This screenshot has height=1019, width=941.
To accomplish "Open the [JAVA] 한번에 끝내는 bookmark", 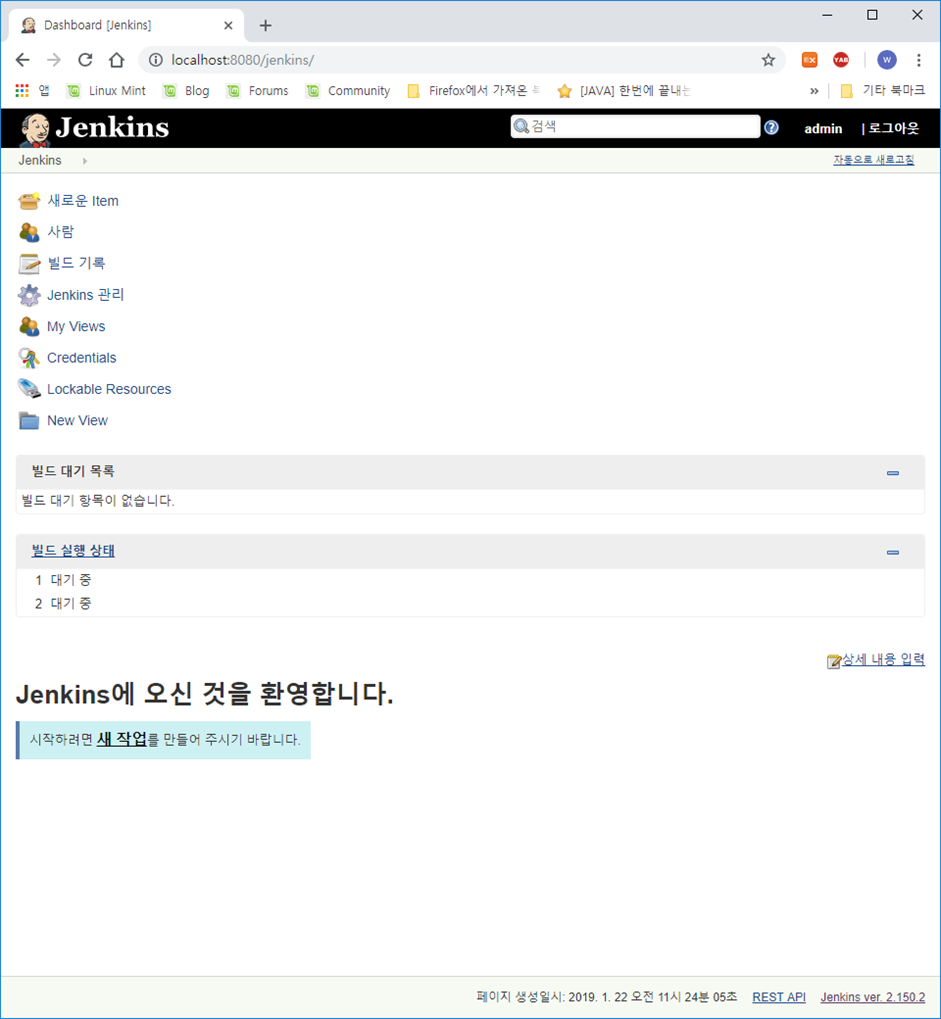I will tap(624, 91).
